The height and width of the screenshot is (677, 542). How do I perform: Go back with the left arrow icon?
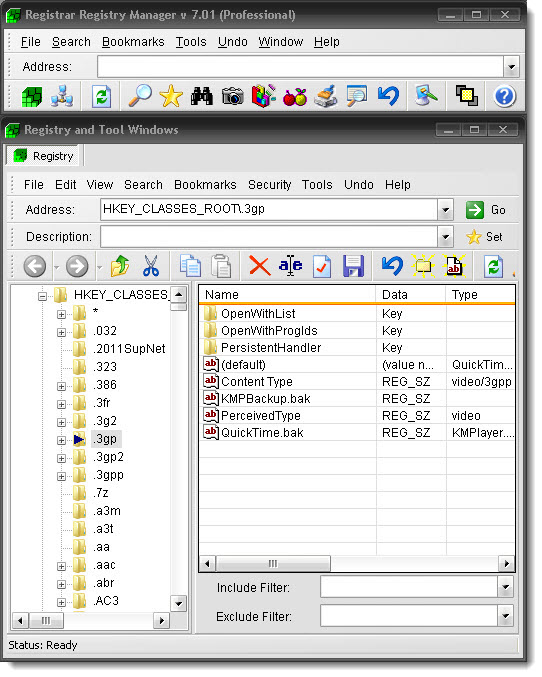pyautogui.click(x=35, y=266)
